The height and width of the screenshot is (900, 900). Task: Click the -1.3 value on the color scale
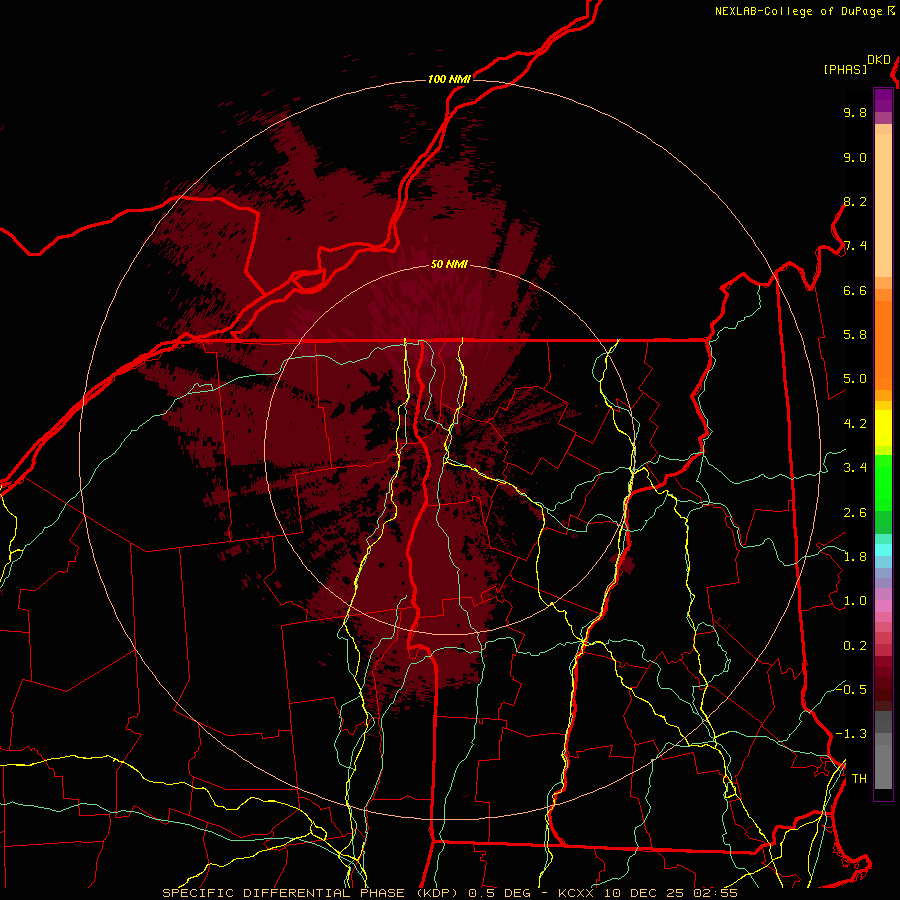[851, 734]
